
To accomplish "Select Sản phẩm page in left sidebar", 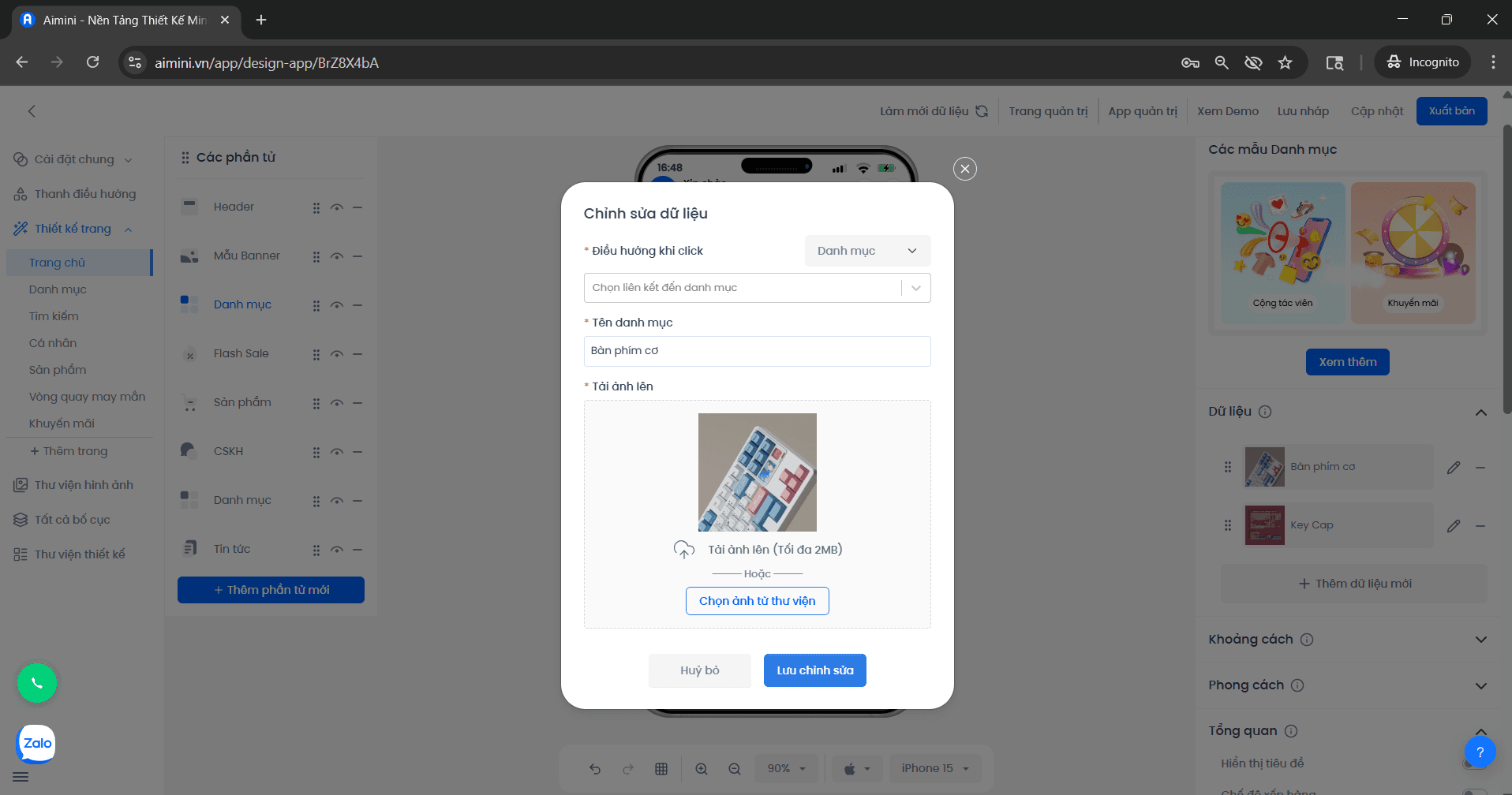I will (58, 370).
